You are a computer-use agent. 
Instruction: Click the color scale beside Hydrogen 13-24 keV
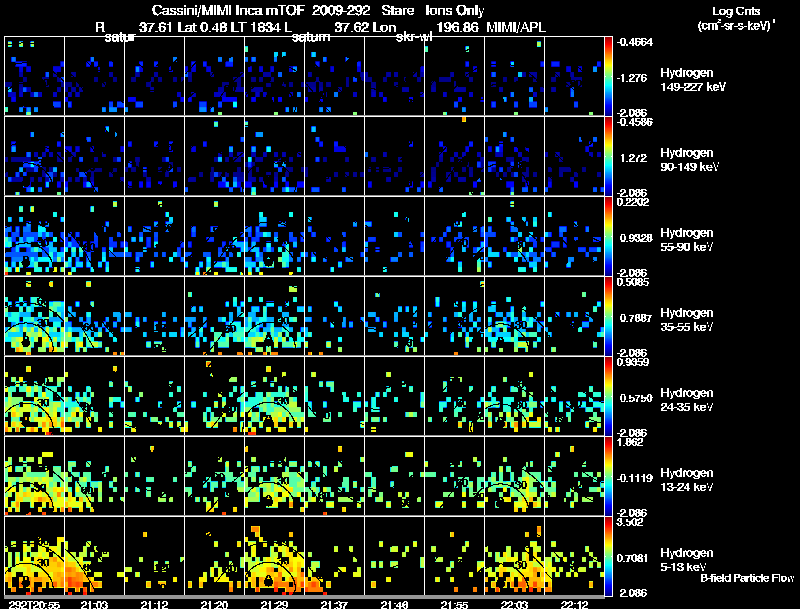click(608, 476)
